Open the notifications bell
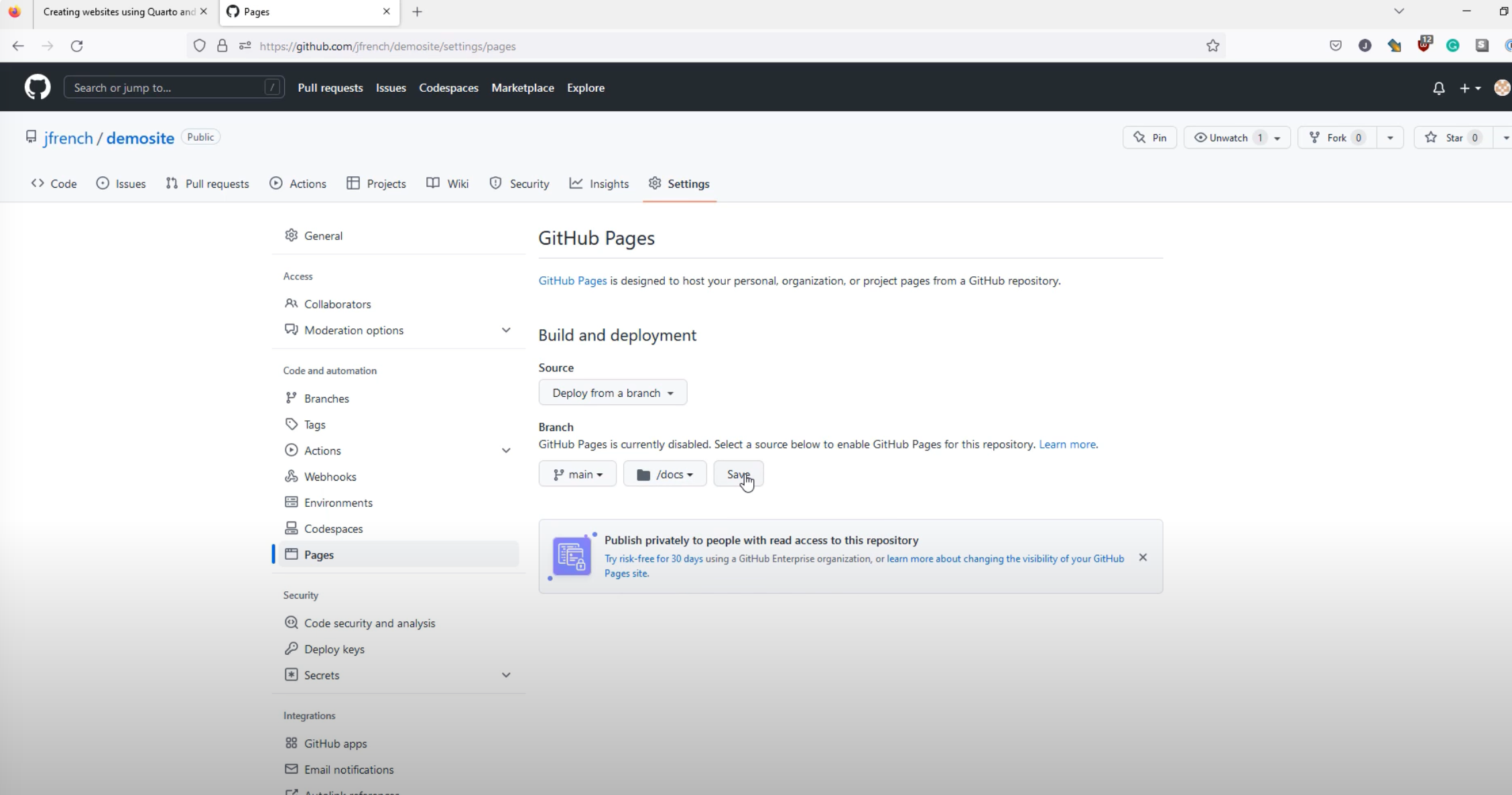The image size is (1512, 795). tap(1438, 88)
